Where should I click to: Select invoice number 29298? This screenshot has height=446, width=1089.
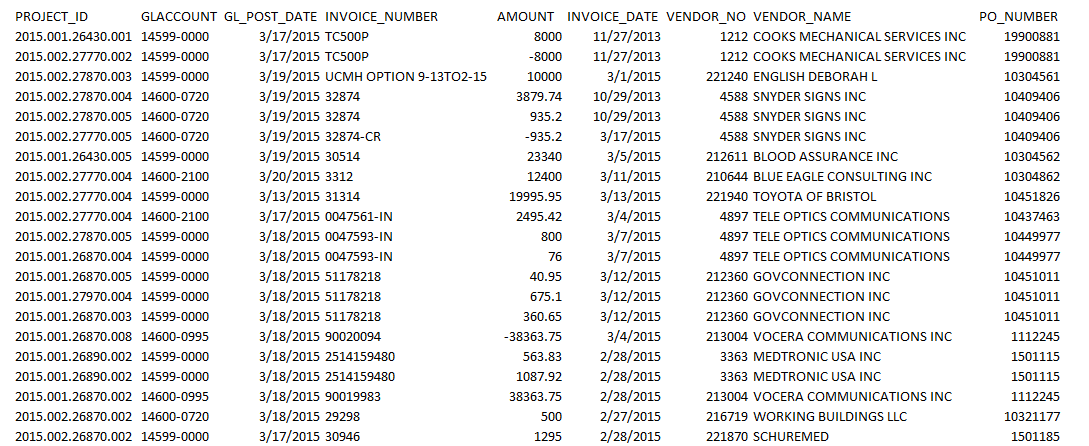tap(342, 417)
